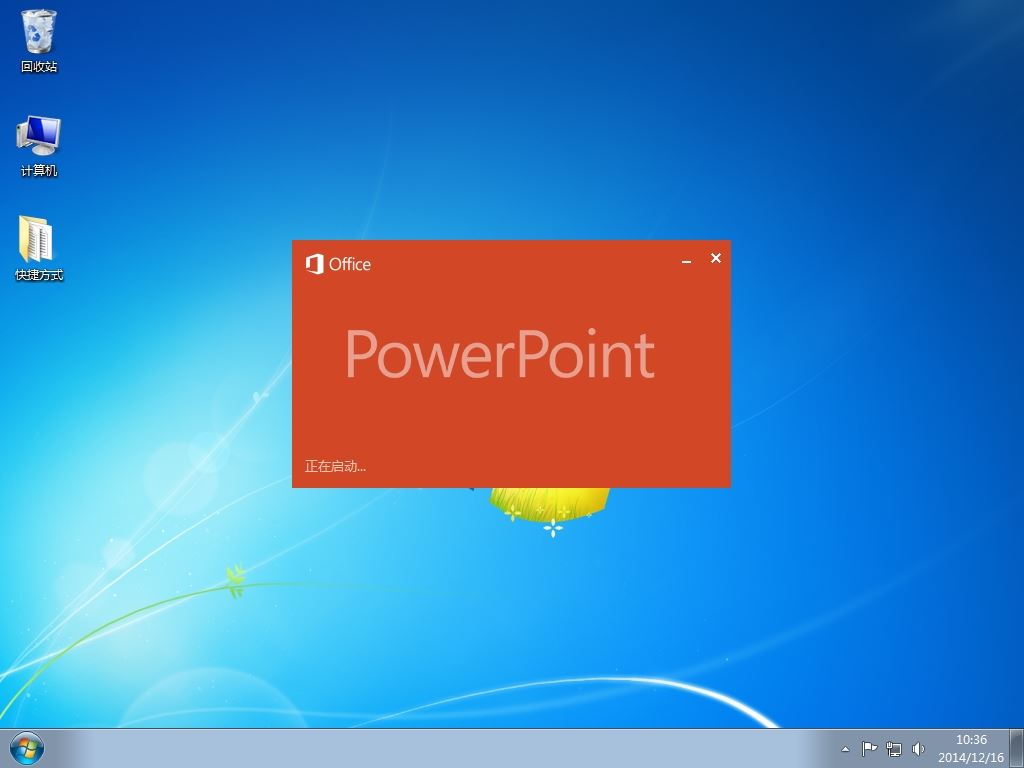
Task: Click the date 2014/12/16 in the taskbar
Action: click(x=971, y=758)
